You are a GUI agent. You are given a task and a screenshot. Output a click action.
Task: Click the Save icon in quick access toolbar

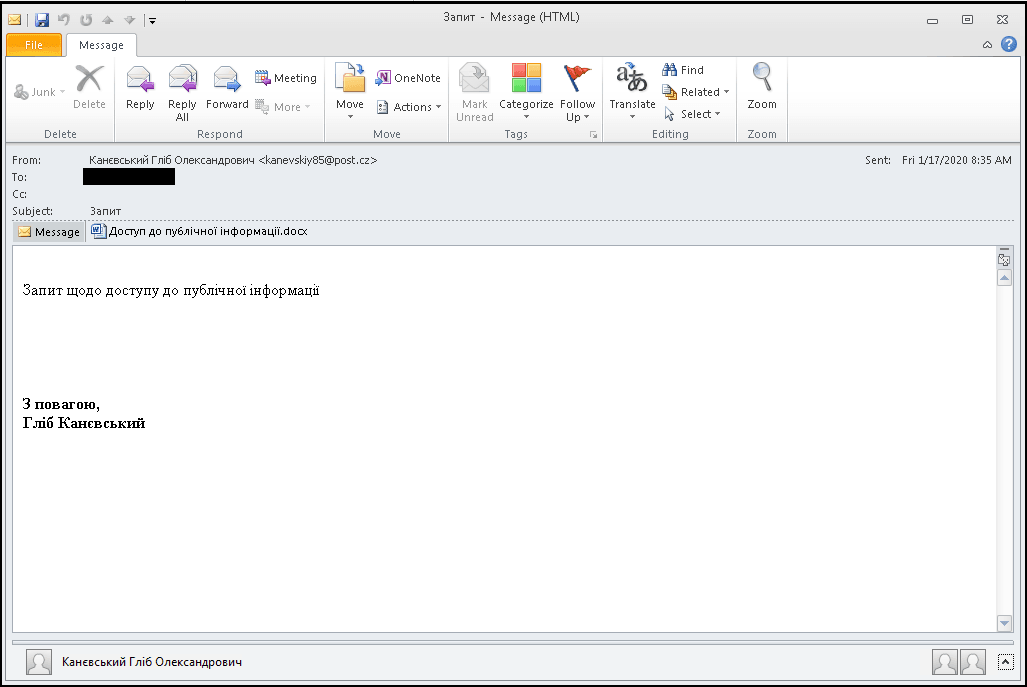coord(42,19)
